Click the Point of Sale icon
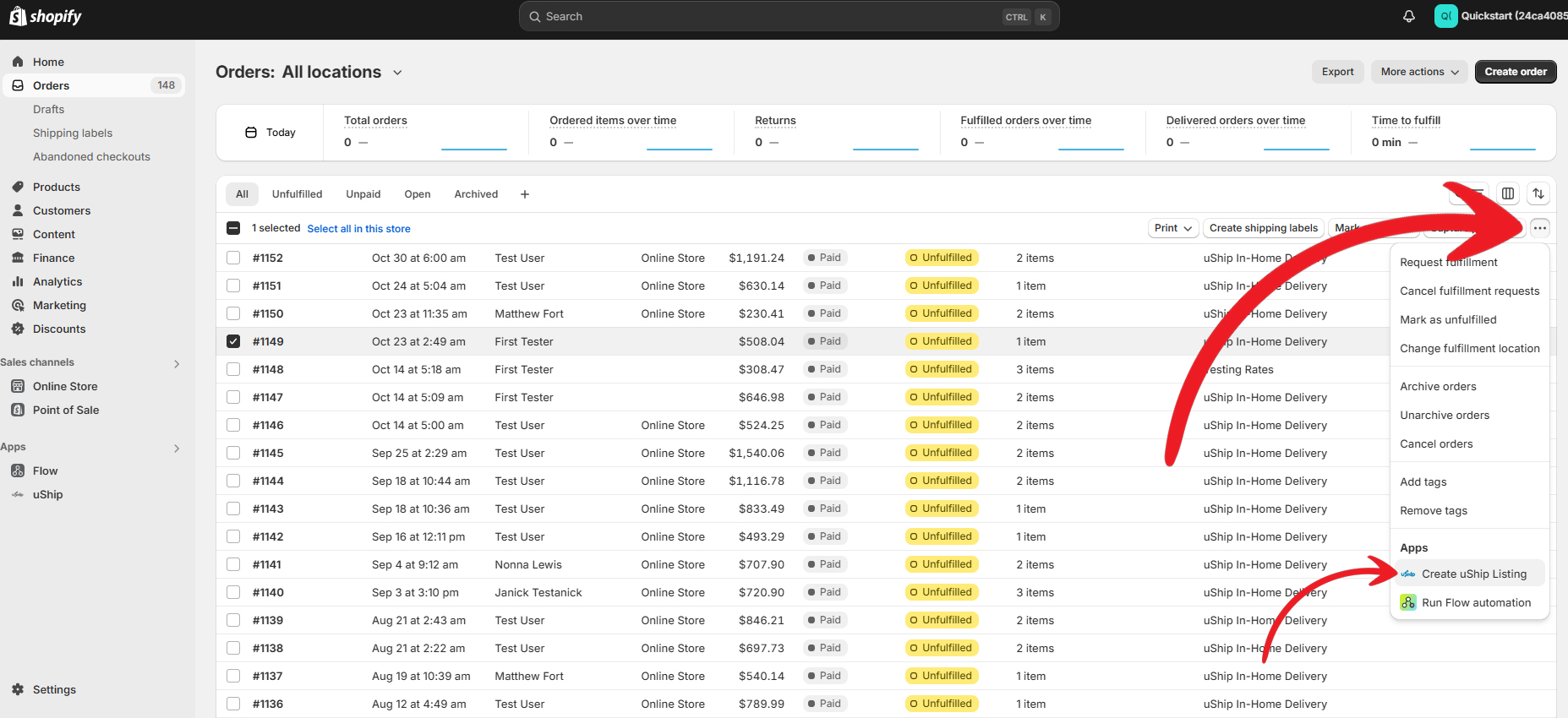Screen dimensions: 1568x718 18,410
